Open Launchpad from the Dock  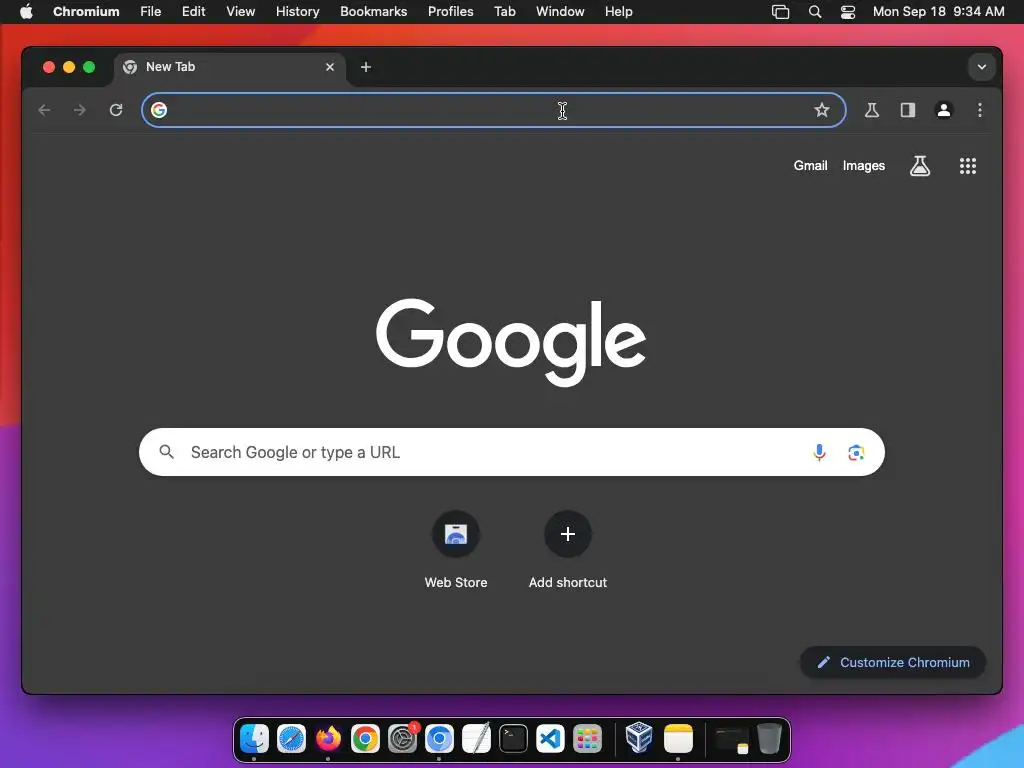587,739
